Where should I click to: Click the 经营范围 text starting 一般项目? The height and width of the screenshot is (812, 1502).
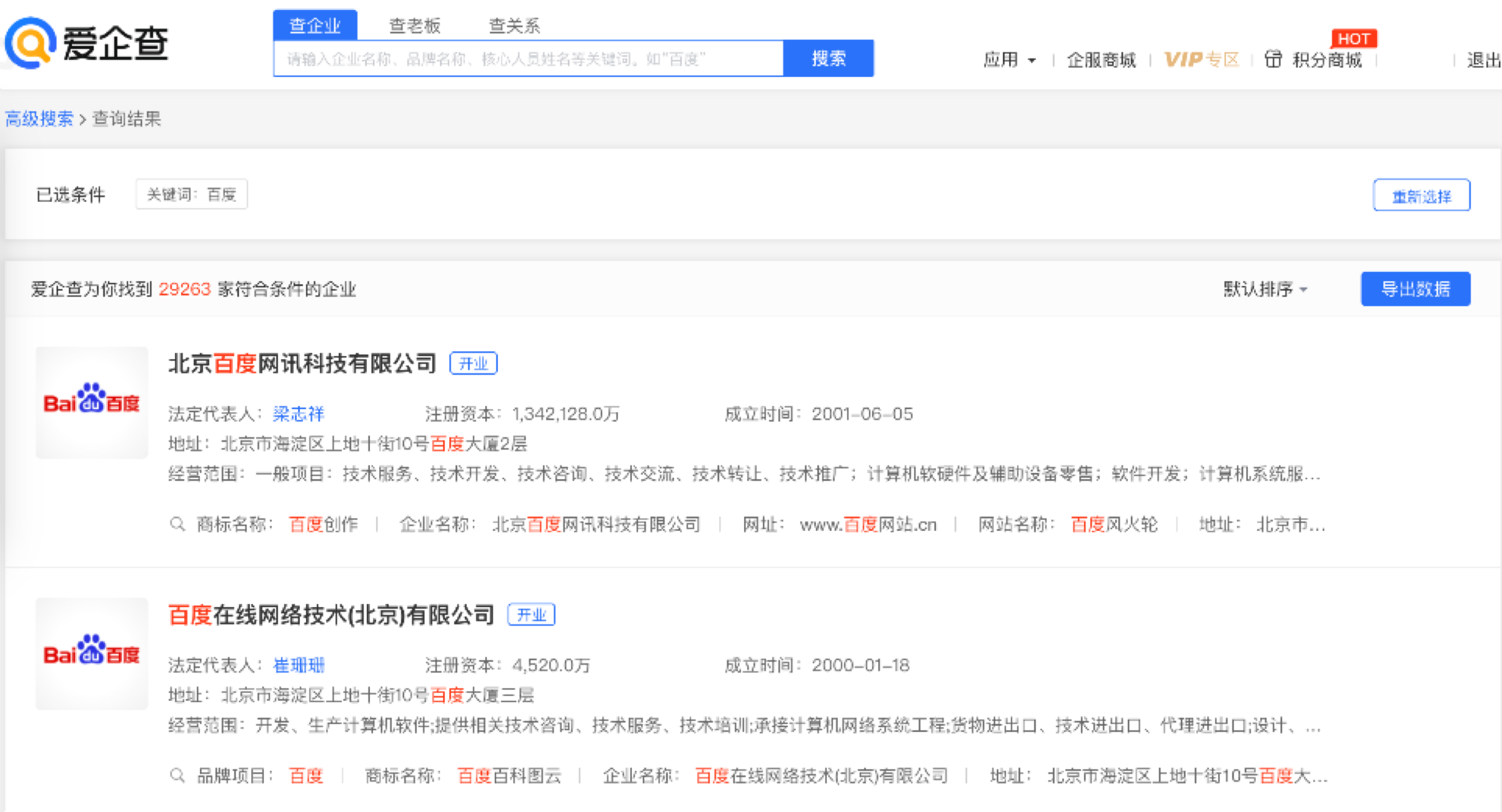(788, 473)
